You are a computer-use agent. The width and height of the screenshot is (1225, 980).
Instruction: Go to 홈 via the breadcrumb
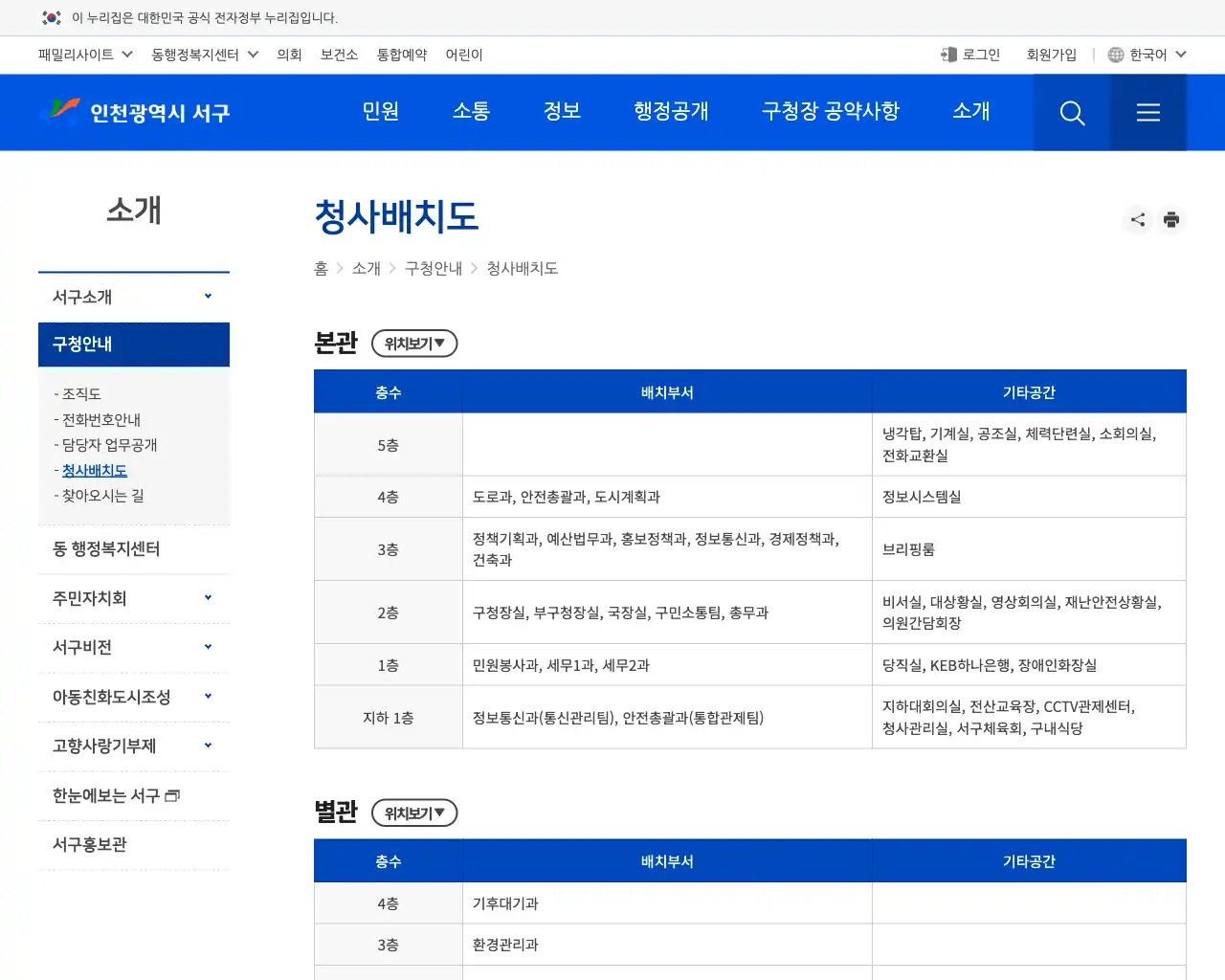point(321,269)
